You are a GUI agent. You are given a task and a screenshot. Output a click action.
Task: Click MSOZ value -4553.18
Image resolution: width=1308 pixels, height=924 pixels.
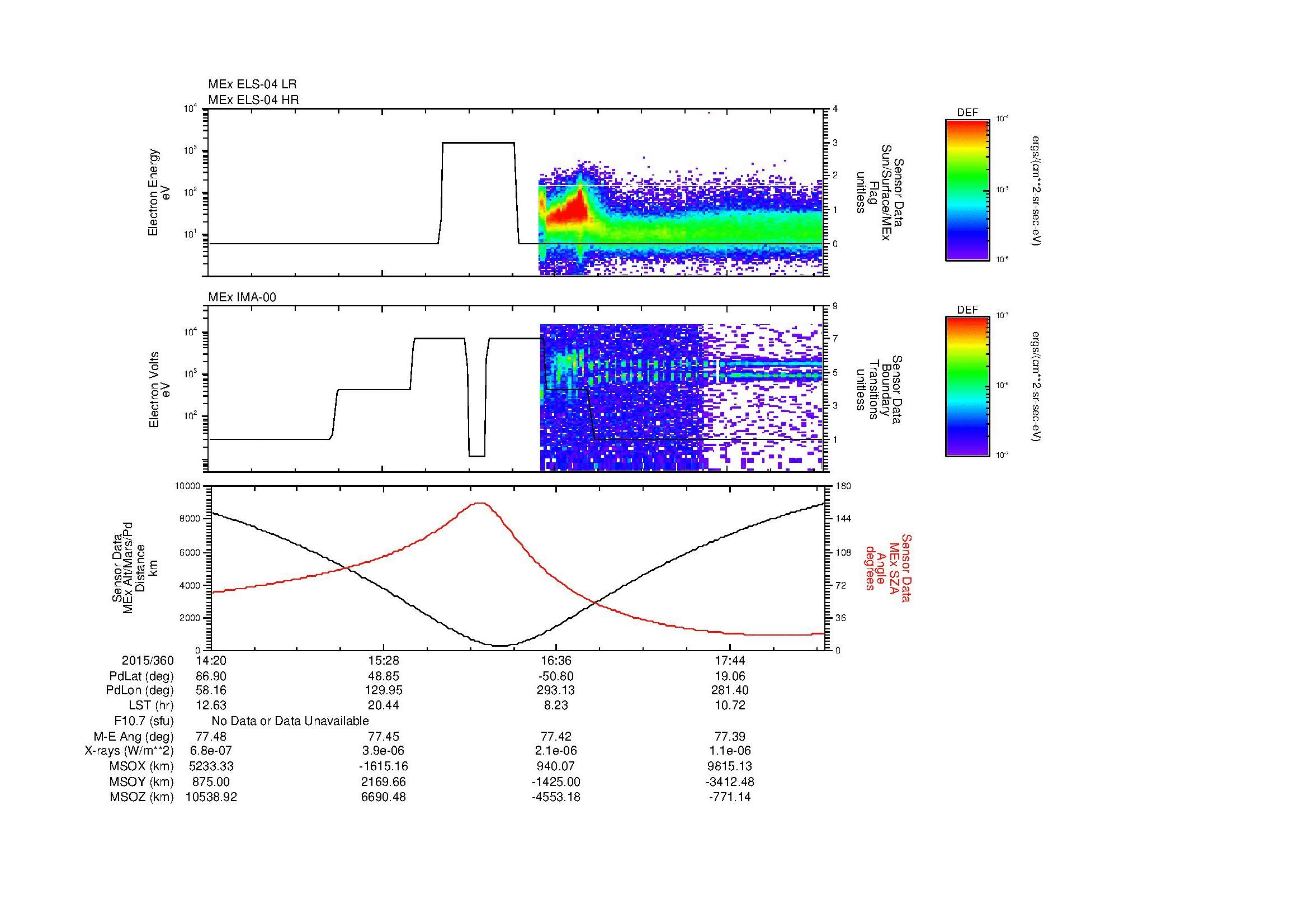click(556, 797)
